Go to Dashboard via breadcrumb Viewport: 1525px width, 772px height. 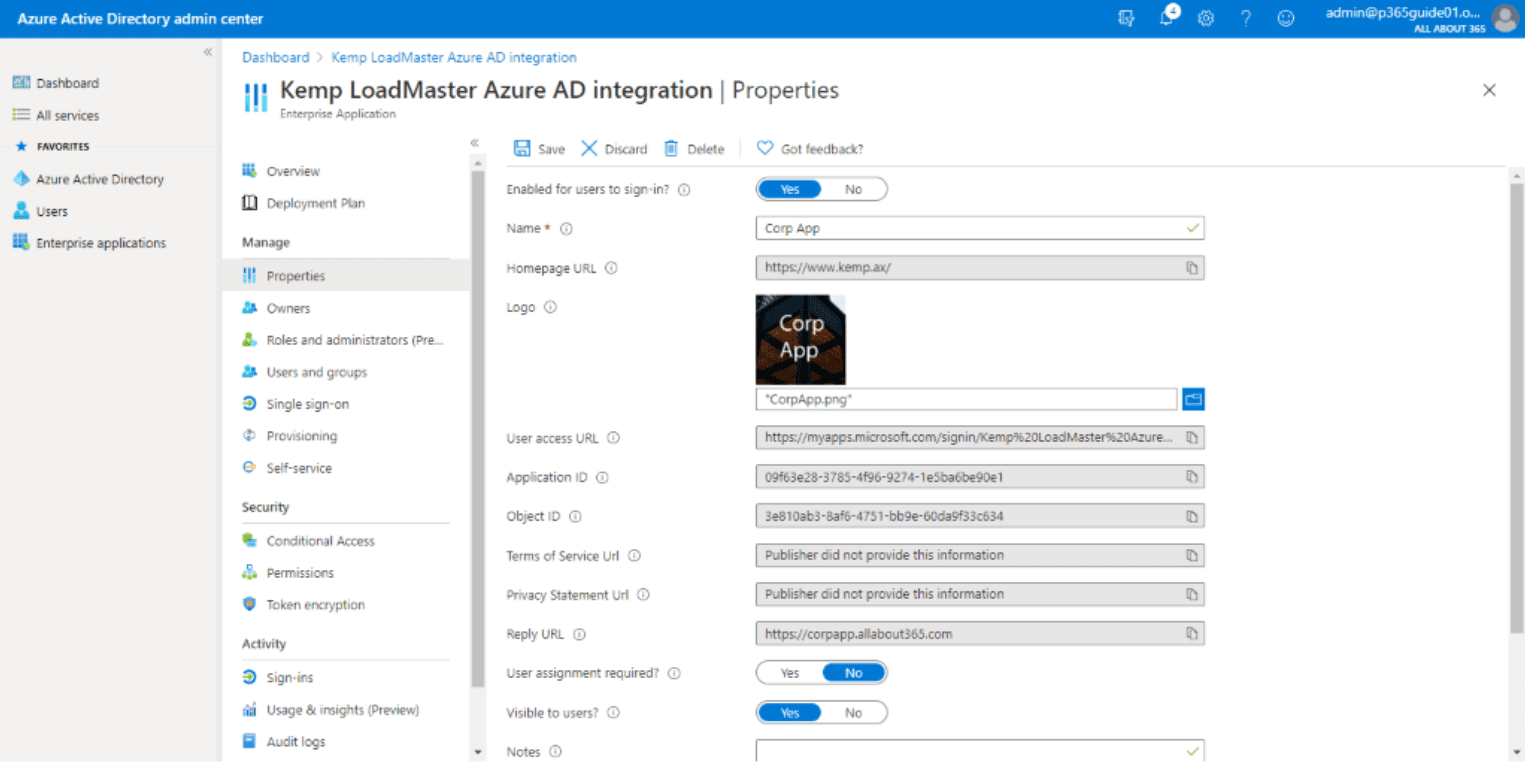275,58
